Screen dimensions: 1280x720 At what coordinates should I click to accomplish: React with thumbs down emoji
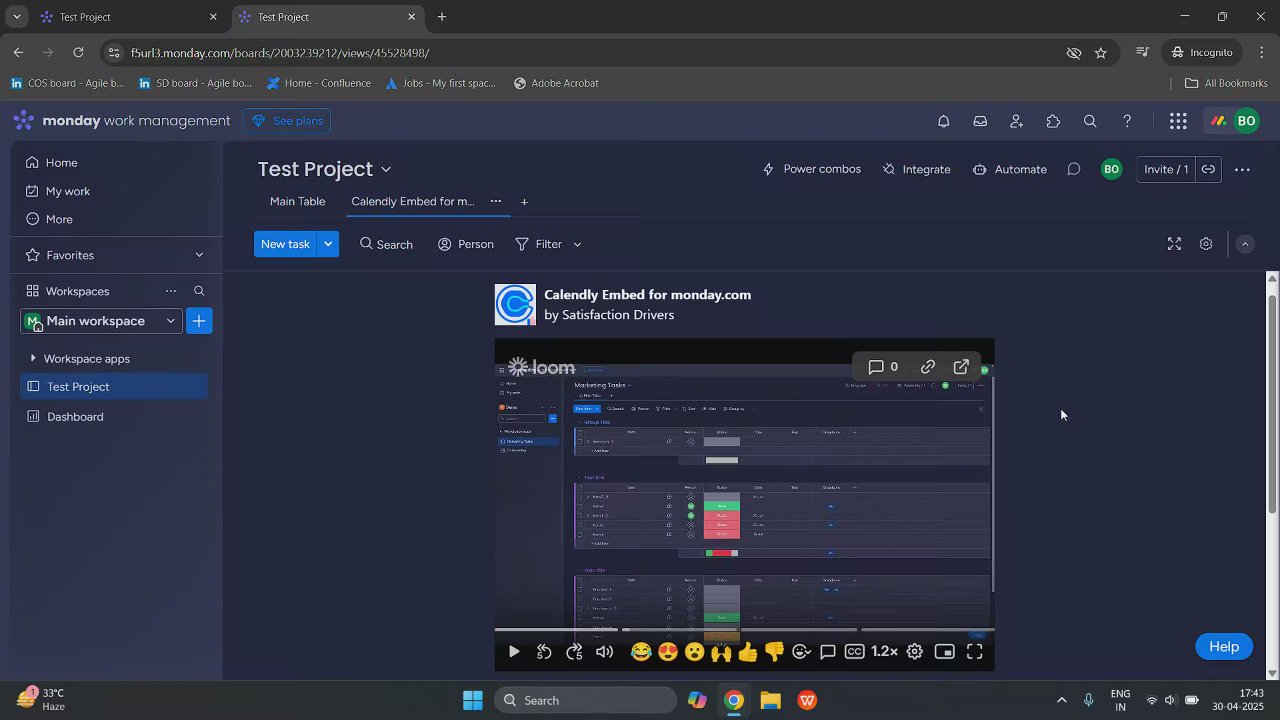coord(774,652)
